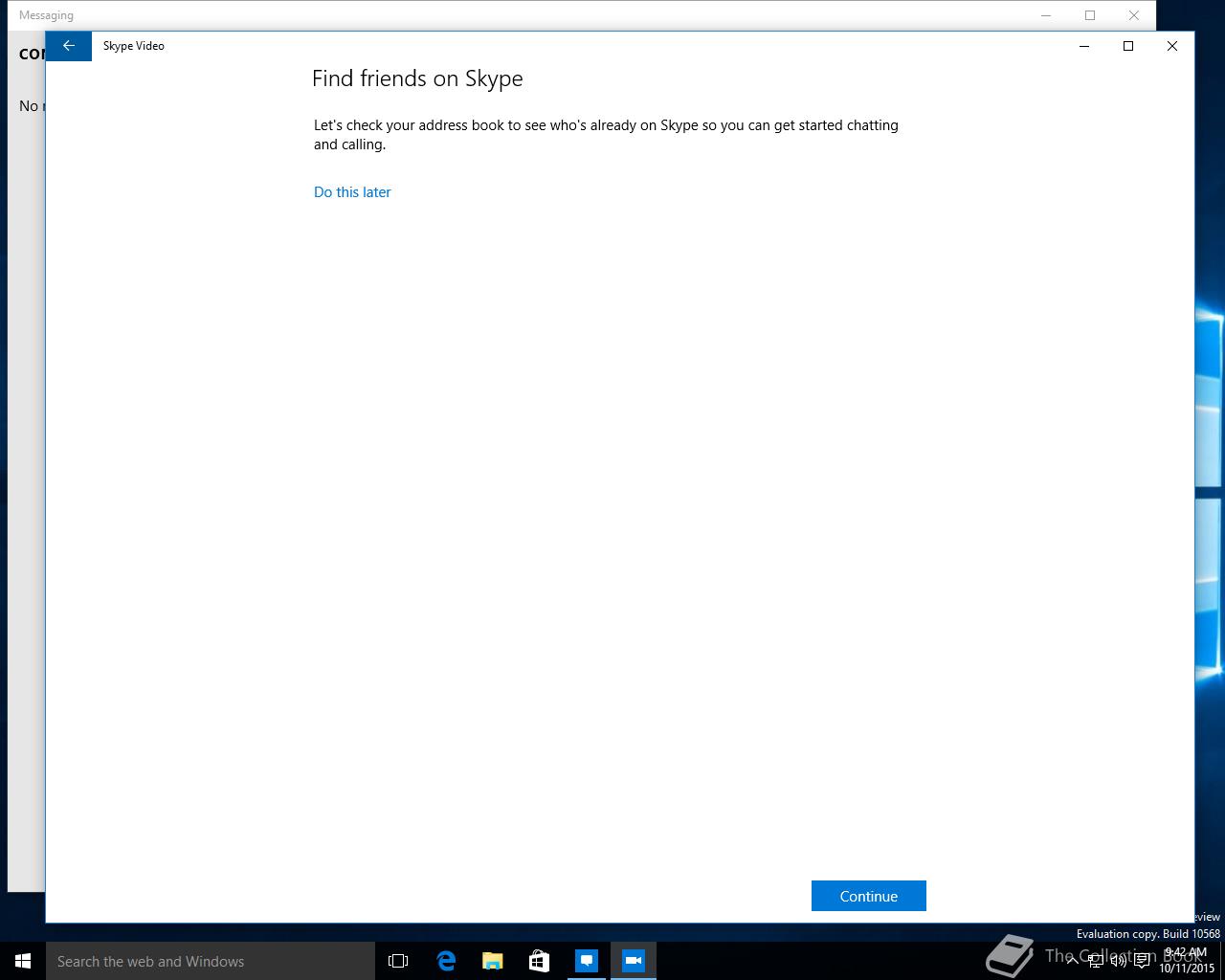Open the Store app from the taskbar
Viewport: 1225px width, 980px height.
539,961
